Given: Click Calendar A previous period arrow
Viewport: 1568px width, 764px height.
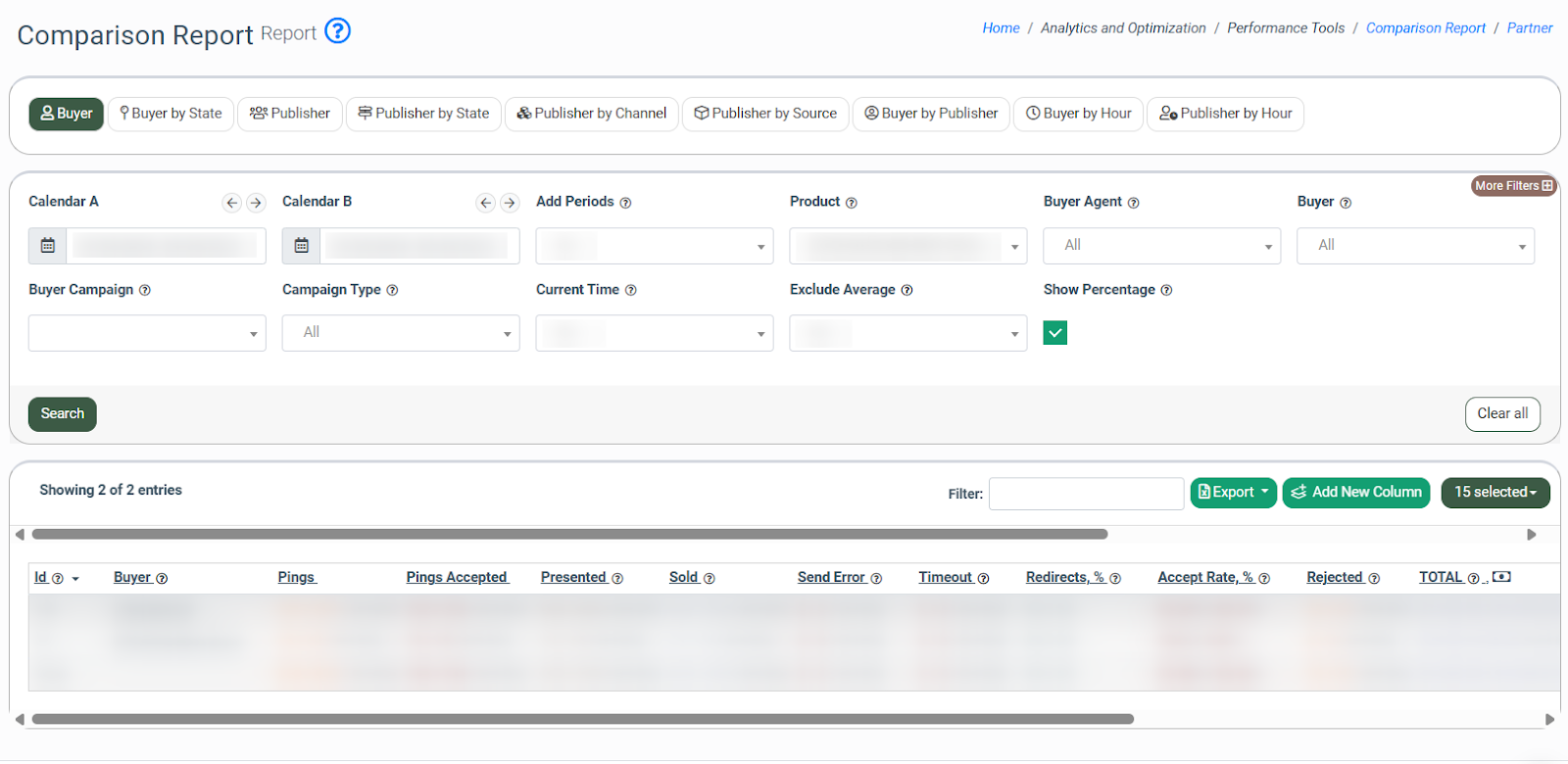Looking at the screenshot, I should [231, 203].
